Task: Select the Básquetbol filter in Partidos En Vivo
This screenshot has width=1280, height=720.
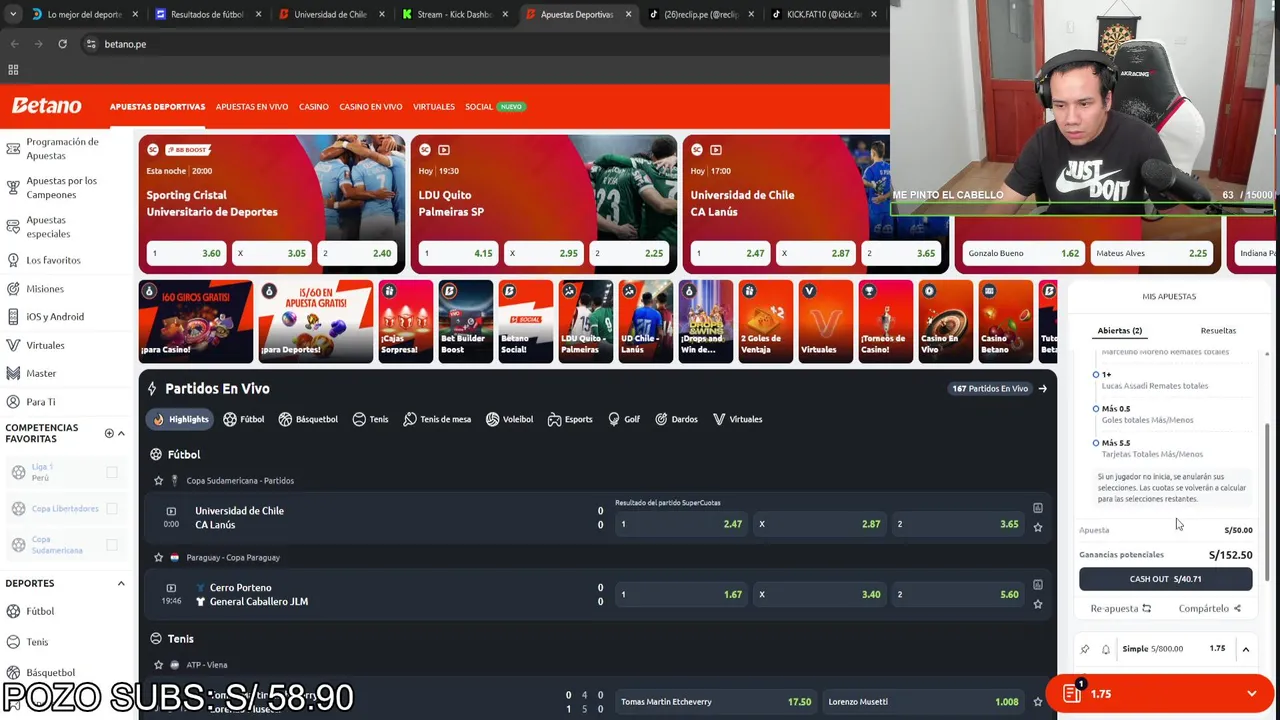Action: pyautogui.click(x=308, y=419)
